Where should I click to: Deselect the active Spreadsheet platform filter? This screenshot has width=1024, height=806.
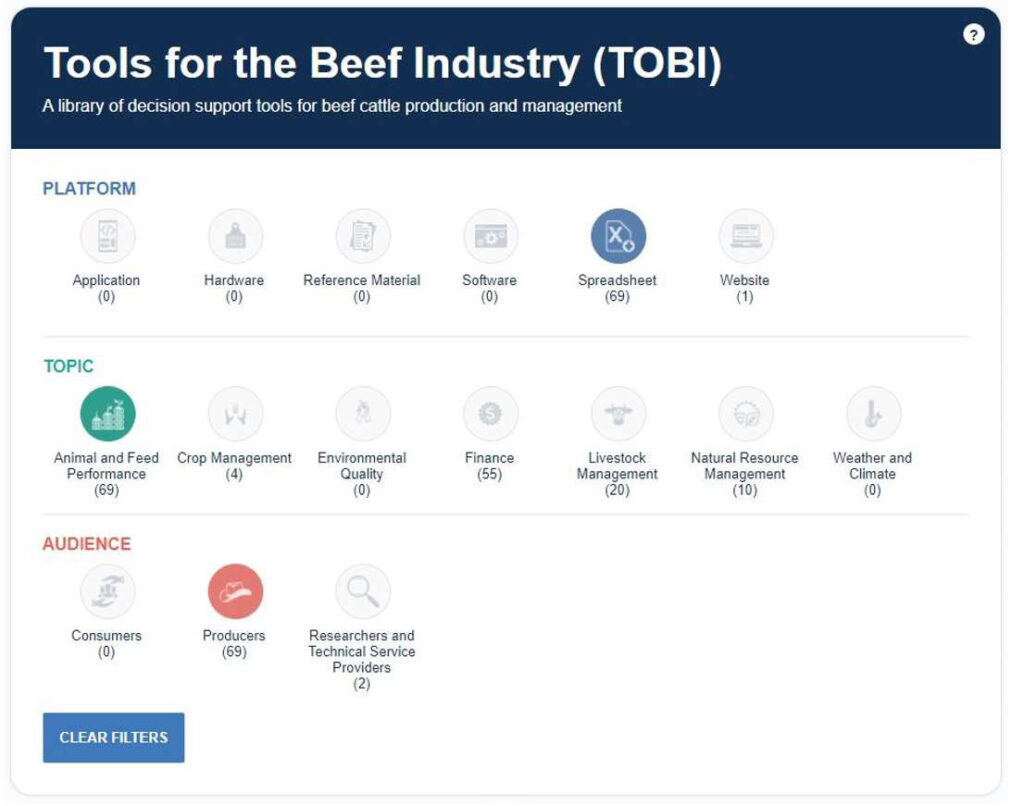coord(618,236)
